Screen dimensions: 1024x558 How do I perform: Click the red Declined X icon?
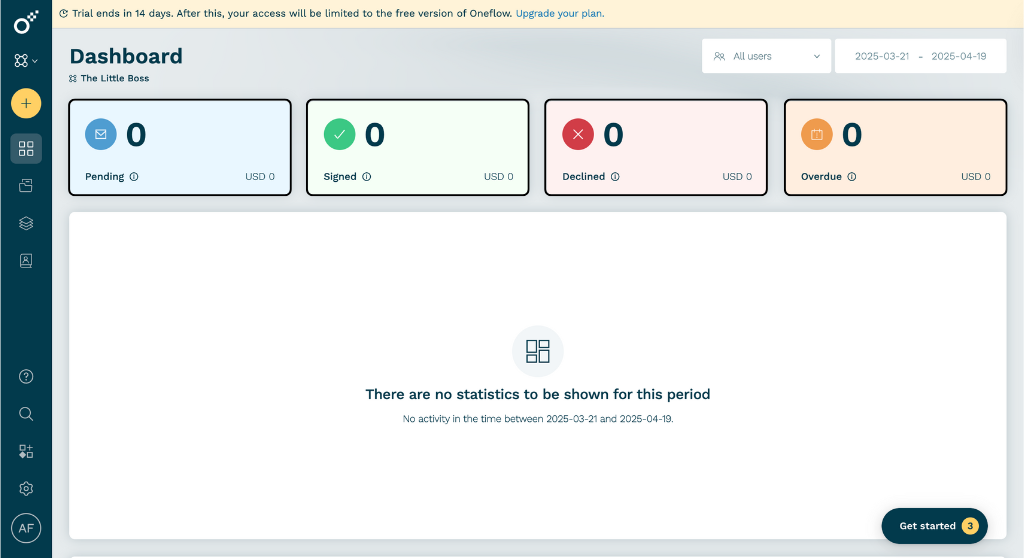click(578, 135)
